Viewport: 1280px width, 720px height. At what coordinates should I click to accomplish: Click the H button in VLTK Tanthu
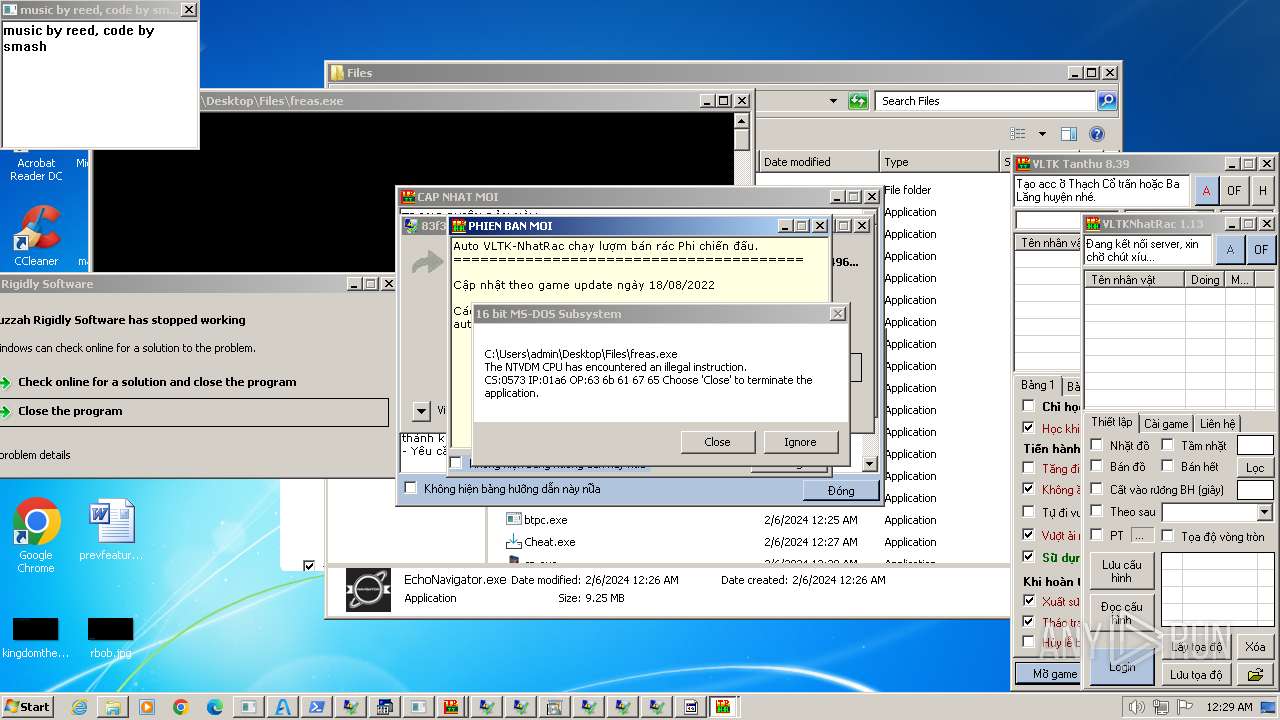[x=1263, y=190]
